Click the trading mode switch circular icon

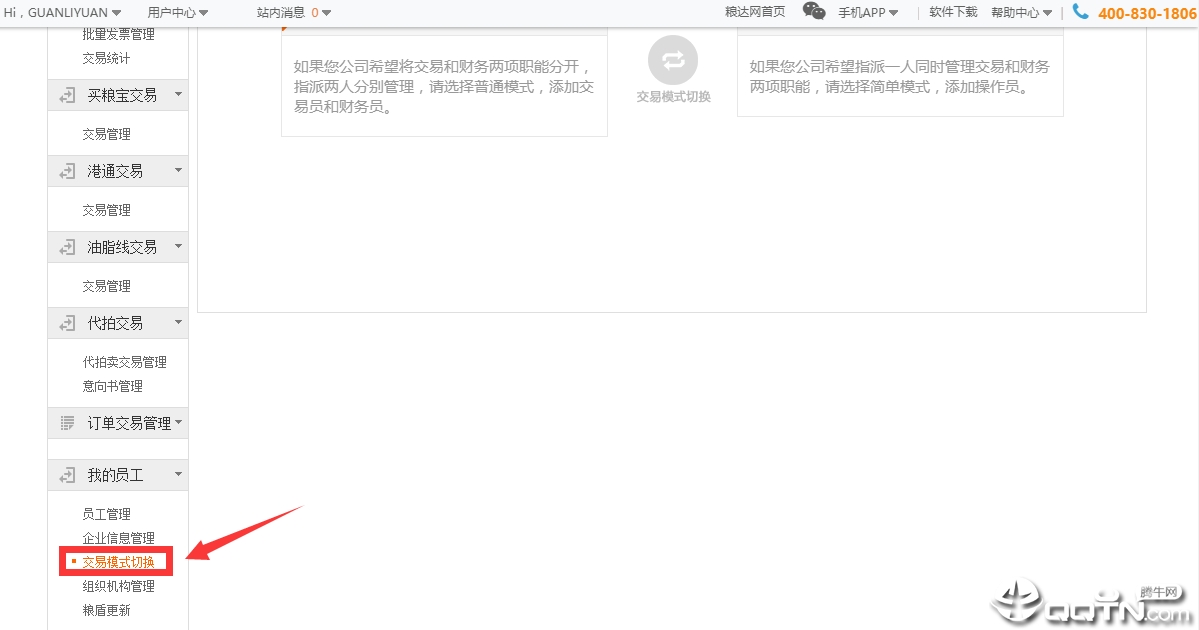[x=672, y=60]
